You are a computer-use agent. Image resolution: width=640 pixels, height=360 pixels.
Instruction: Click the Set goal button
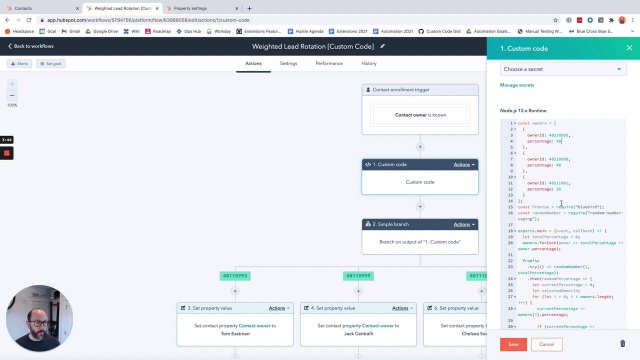coord(51,64)
